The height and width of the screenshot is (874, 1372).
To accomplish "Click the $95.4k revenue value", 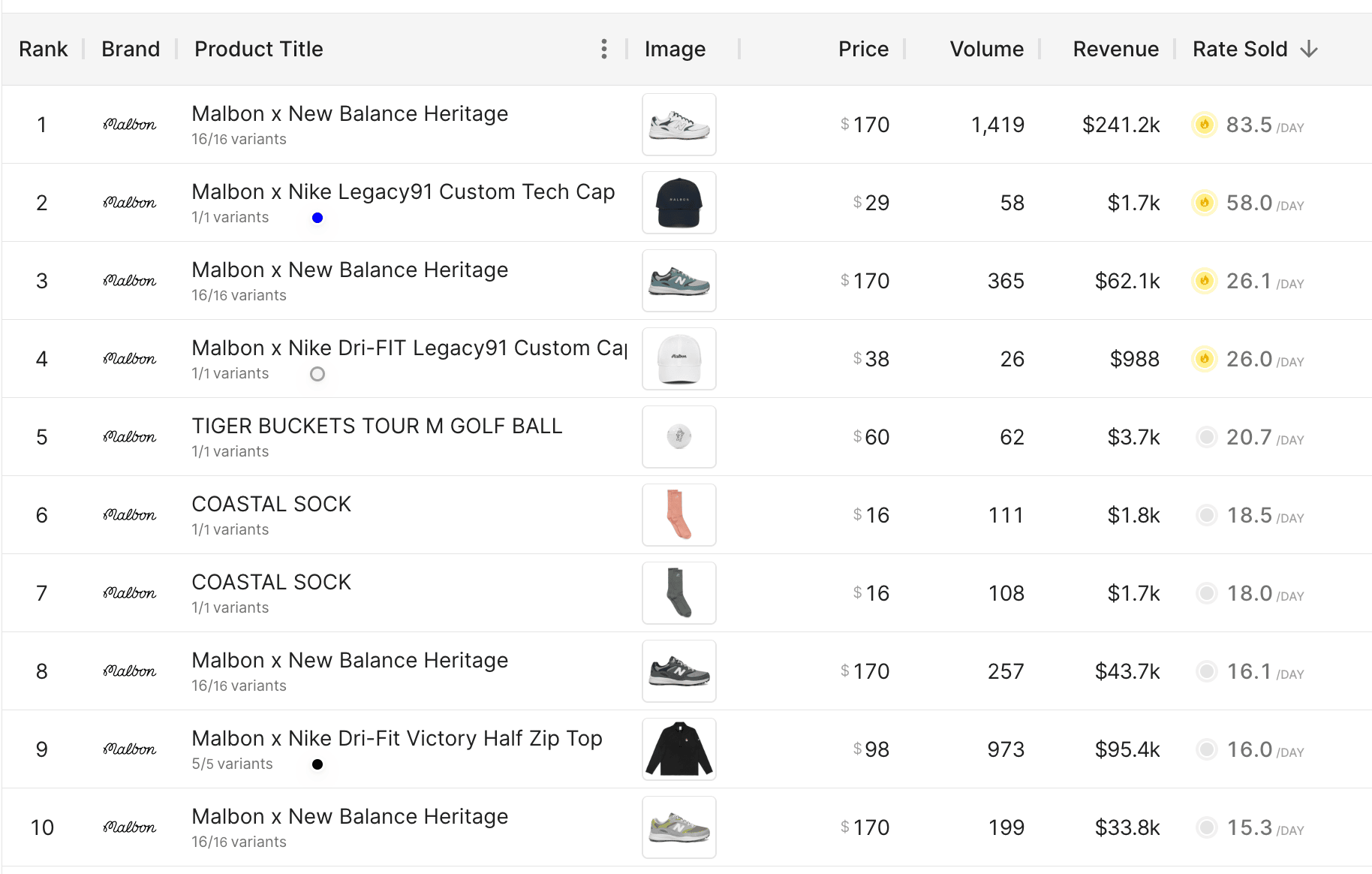I will tap(1127, 749).
